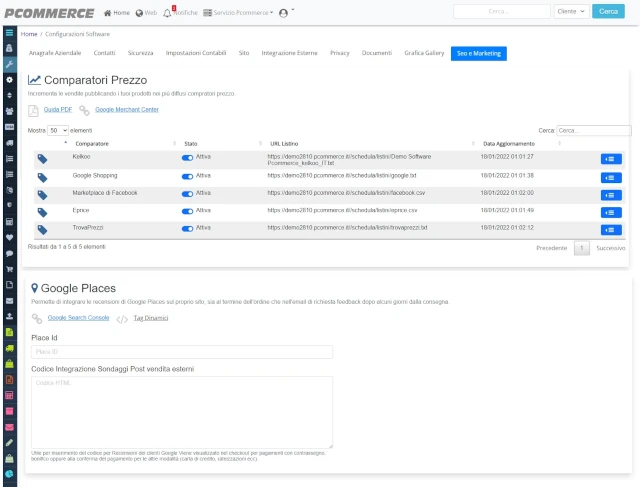
Task: Open Impostazioni Contabili tab
Action: 196,53
